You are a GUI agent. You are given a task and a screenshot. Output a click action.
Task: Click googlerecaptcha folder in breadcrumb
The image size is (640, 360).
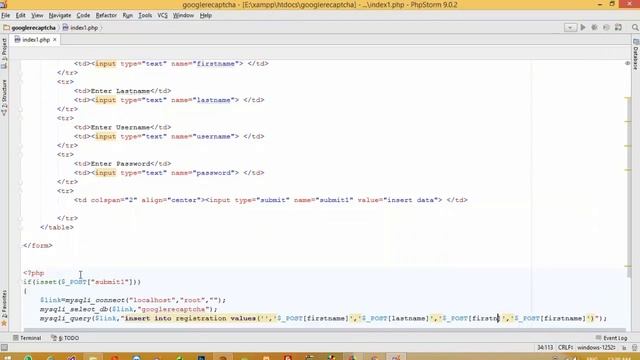[29, 28]
